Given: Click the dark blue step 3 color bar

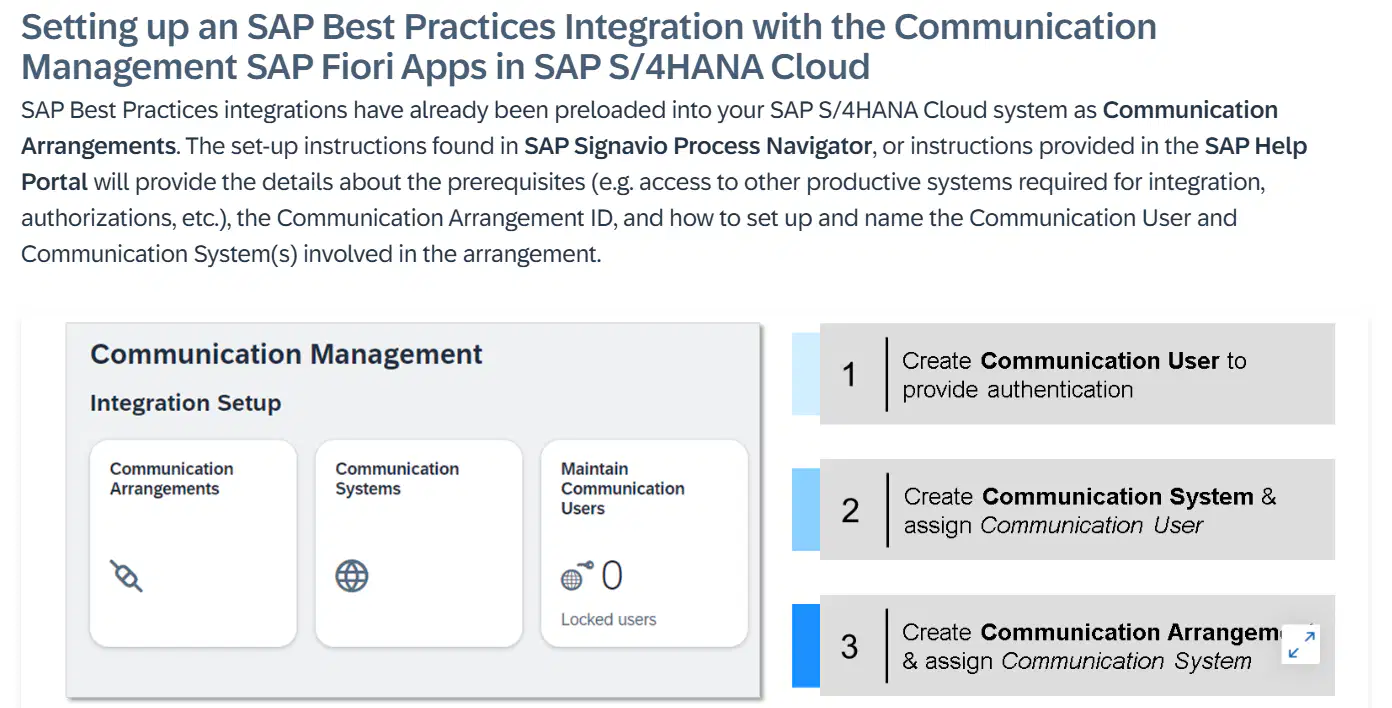Looking at the screenshot, I should pos(806,646).
